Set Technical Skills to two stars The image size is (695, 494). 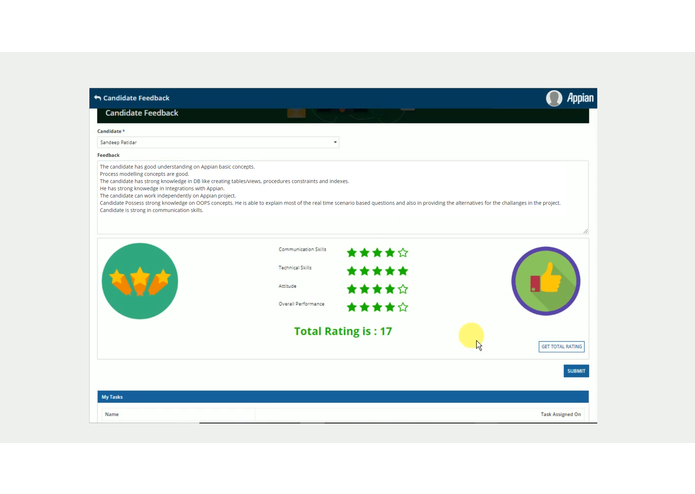click(365, 271)
